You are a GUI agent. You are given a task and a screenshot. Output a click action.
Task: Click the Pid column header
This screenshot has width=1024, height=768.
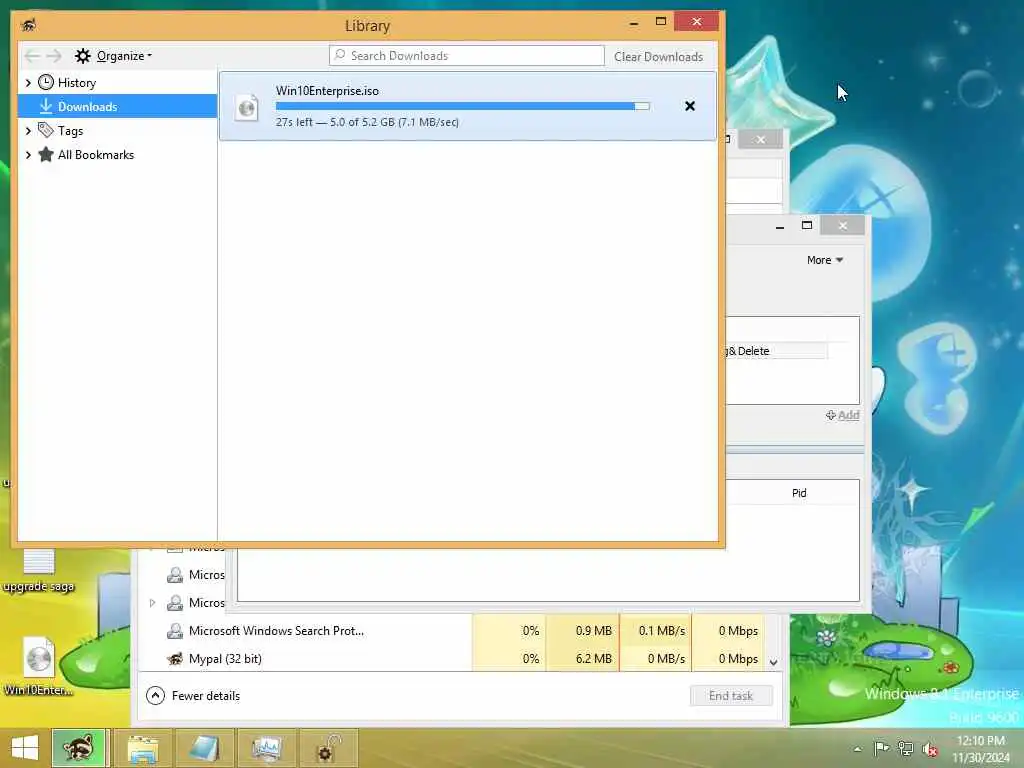(x=799, y=493)
